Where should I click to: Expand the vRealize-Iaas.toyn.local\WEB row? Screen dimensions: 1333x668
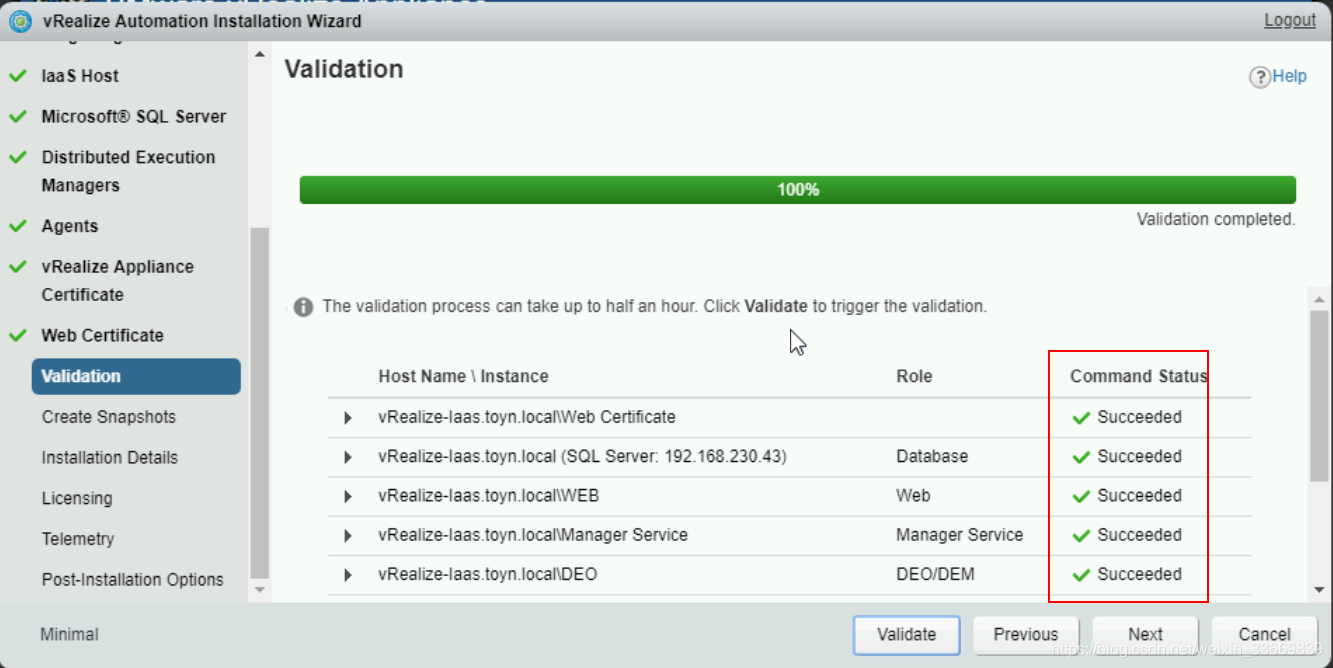pyautogui.click(x=348, y=497)
